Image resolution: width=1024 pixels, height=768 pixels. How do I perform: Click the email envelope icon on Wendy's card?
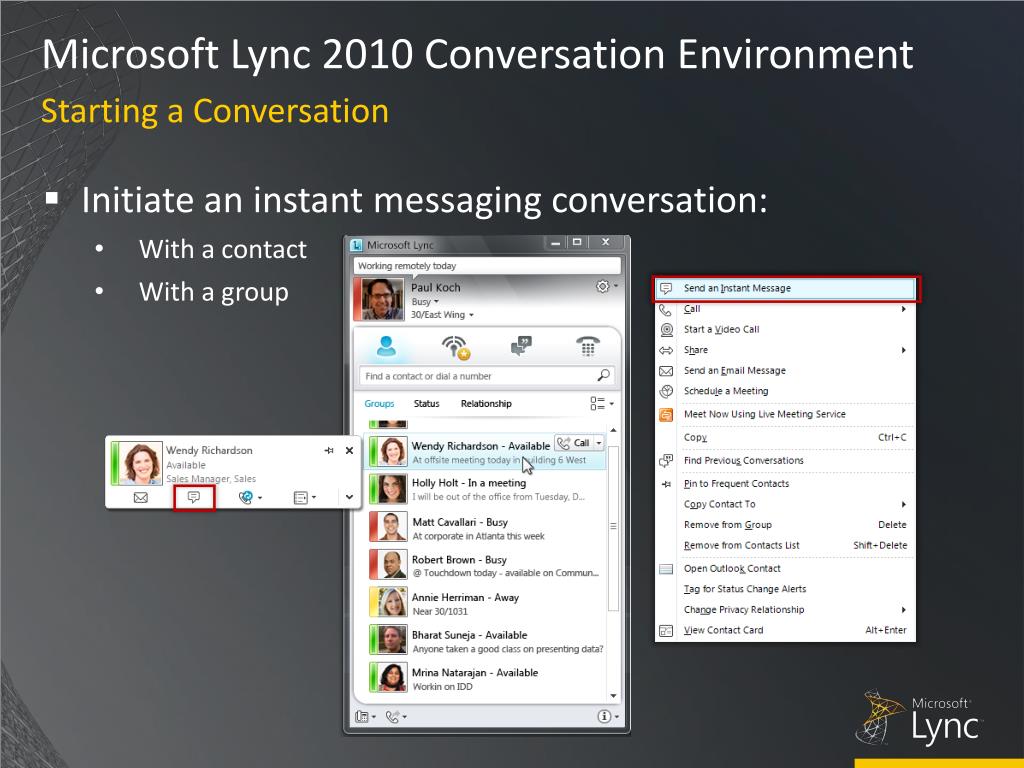[140, 498]
